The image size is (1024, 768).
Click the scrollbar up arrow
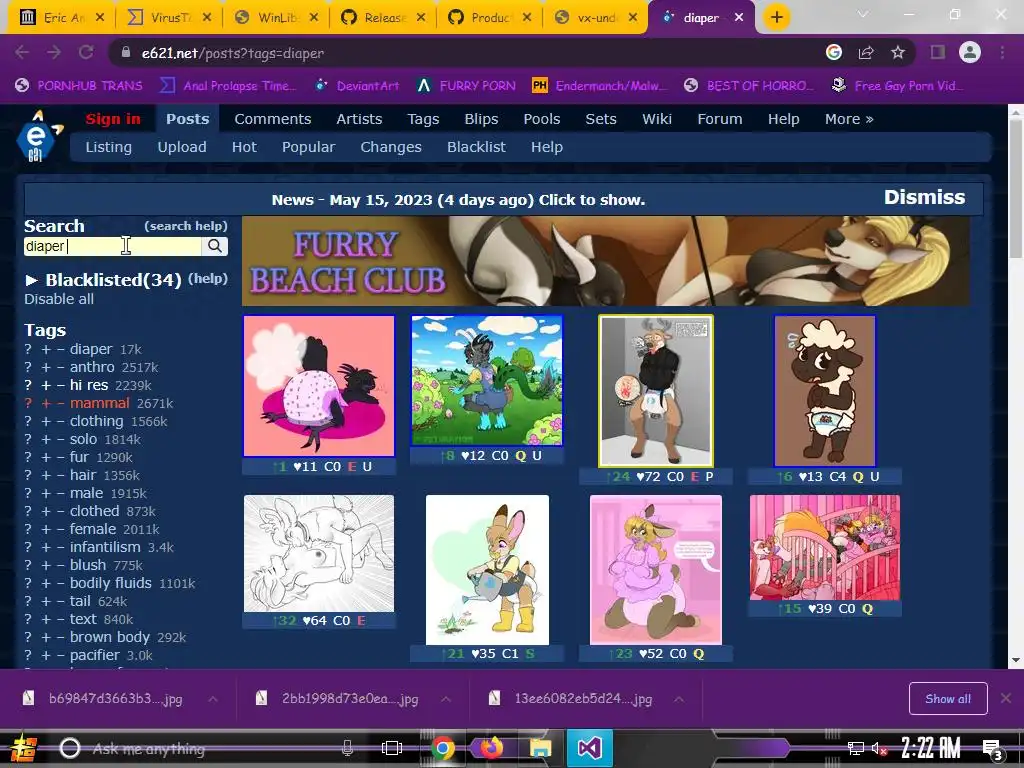(x=1016, y=112)
